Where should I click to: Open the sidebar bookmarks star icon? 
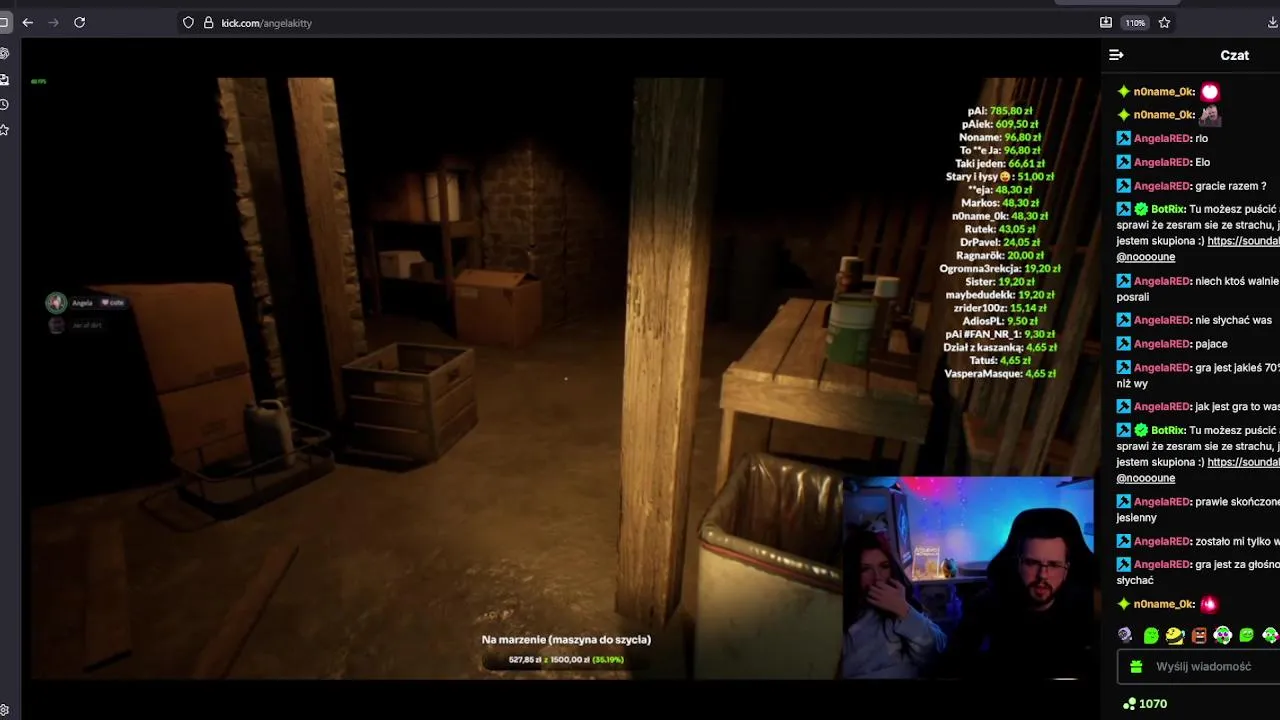point(4,130)
